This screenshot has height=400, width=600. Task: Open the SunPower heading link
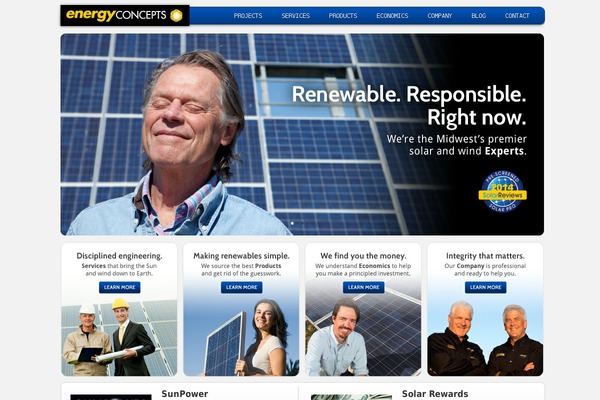(185, 394)
